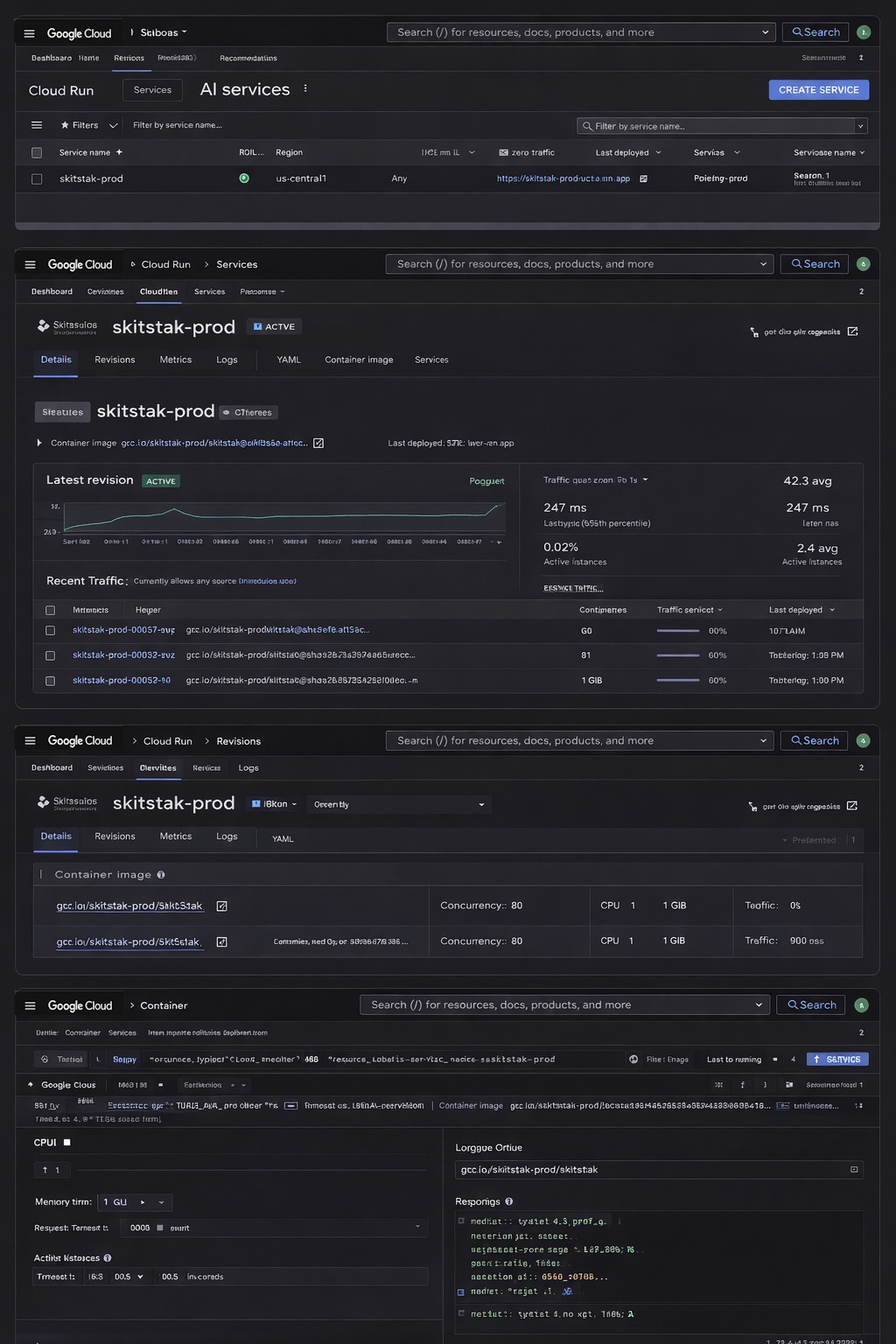This screenshot has width=896, height=1344.
Task: Click the account avatar in the Al services panel
Action: [x=864, y=32]
